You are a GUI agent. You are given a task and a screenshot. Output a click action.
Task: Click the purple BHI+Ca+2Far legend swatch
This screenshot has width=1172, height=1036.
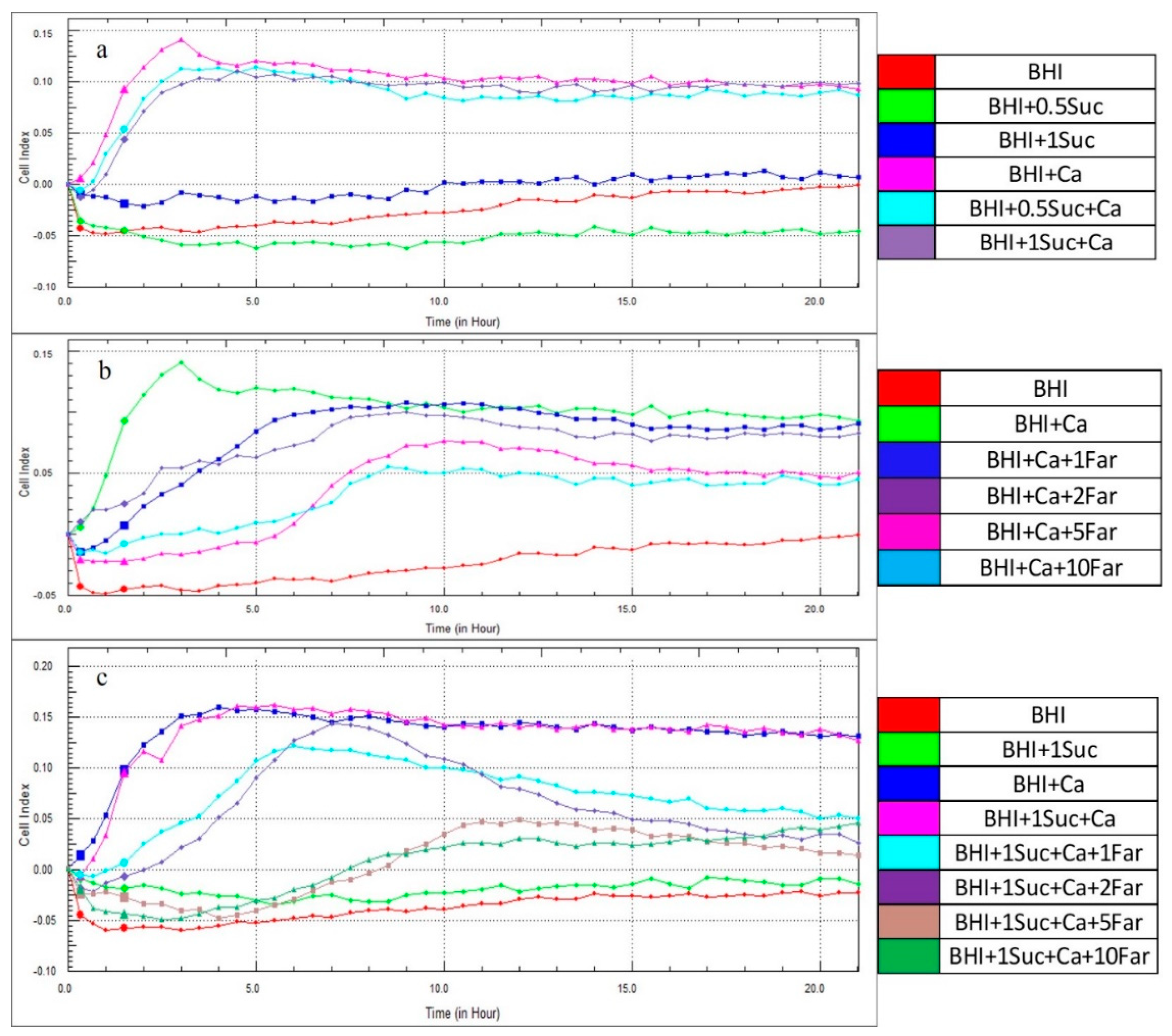pos(909,496)
